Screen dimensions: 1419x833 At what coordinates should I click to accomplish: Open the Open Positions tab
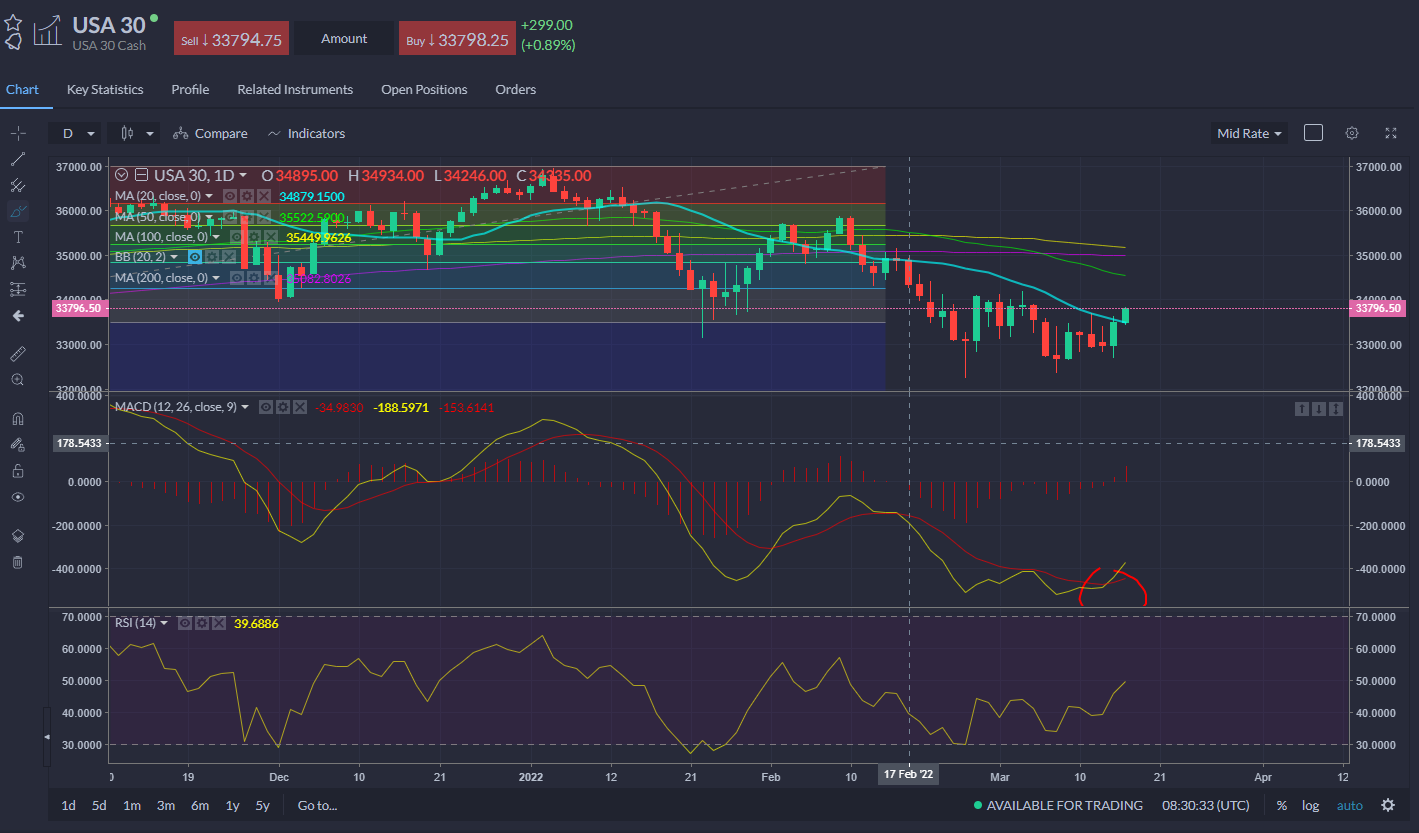(424, 90)
